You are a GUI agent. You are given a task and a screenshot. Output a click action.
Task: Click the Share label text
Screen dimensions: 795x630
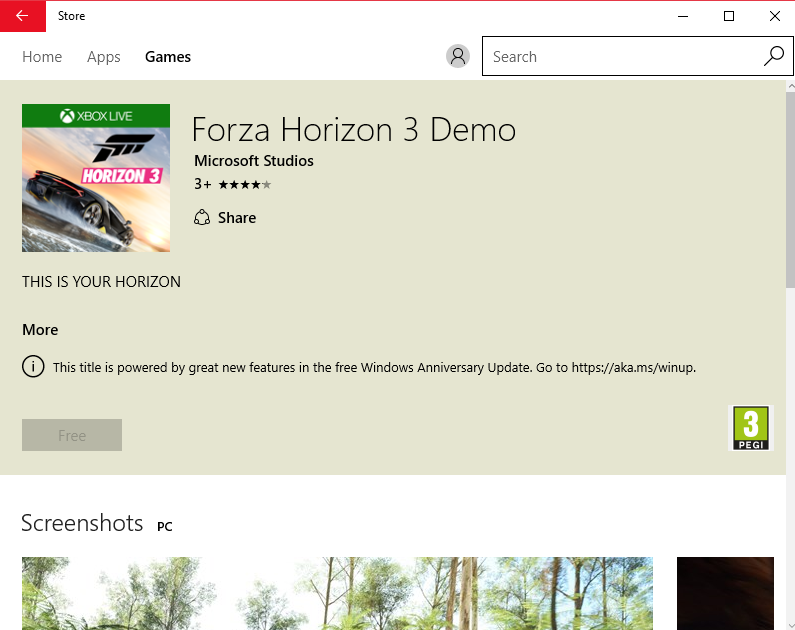(x=237, y=218)
